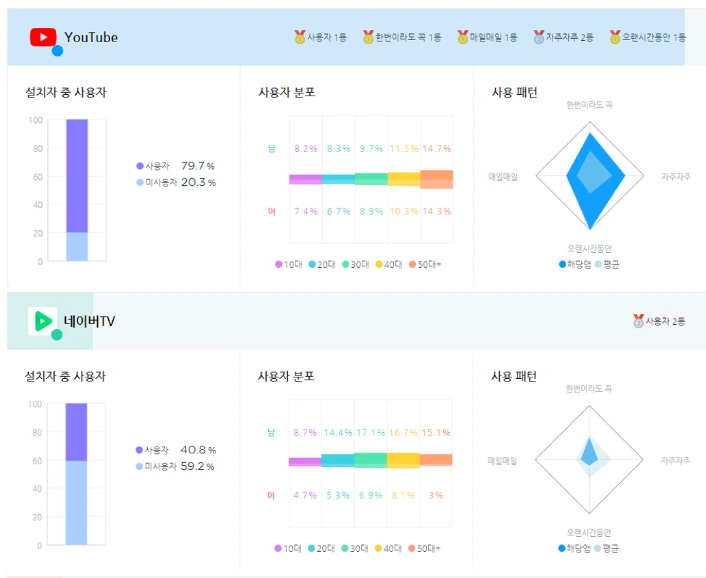Click the silver medal beside 사용자 2등 in 네이버TV
This screenshot has height=578, width=706.
point(638,321)
